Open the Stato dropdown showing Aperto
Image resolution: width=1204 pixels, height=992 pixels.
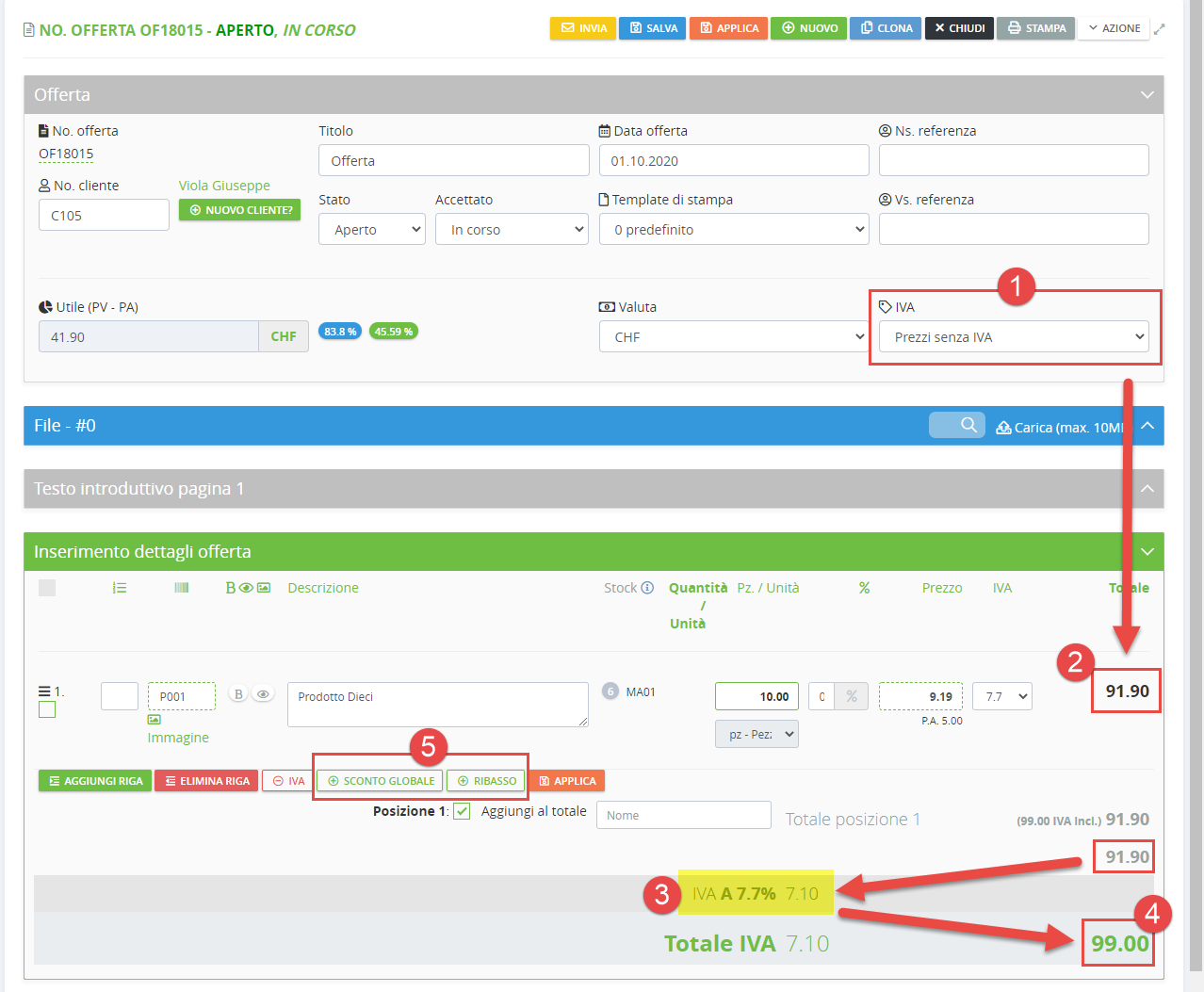point(372,230)
